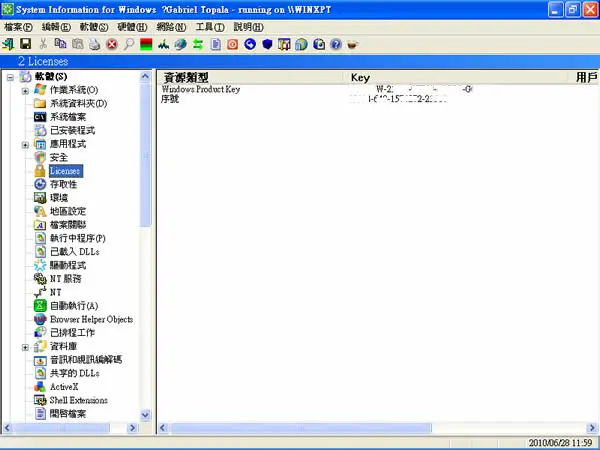600x450 pixels.
Task: Click the copy icon in toolbar
Action: pyautogui.click(x=60, y=44)
